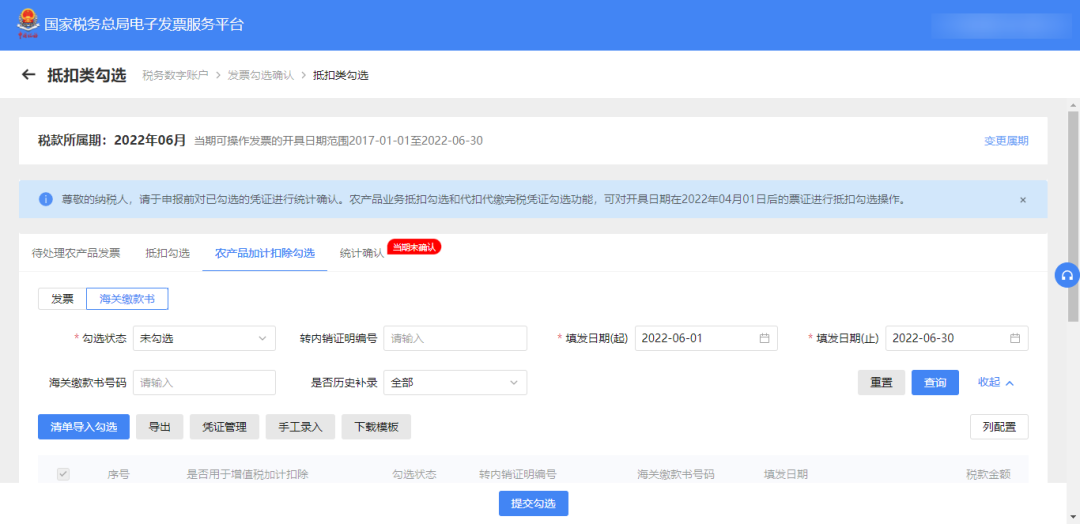
Task: Toggle the select-all checkbox in table header
Action: click(63, 474)
